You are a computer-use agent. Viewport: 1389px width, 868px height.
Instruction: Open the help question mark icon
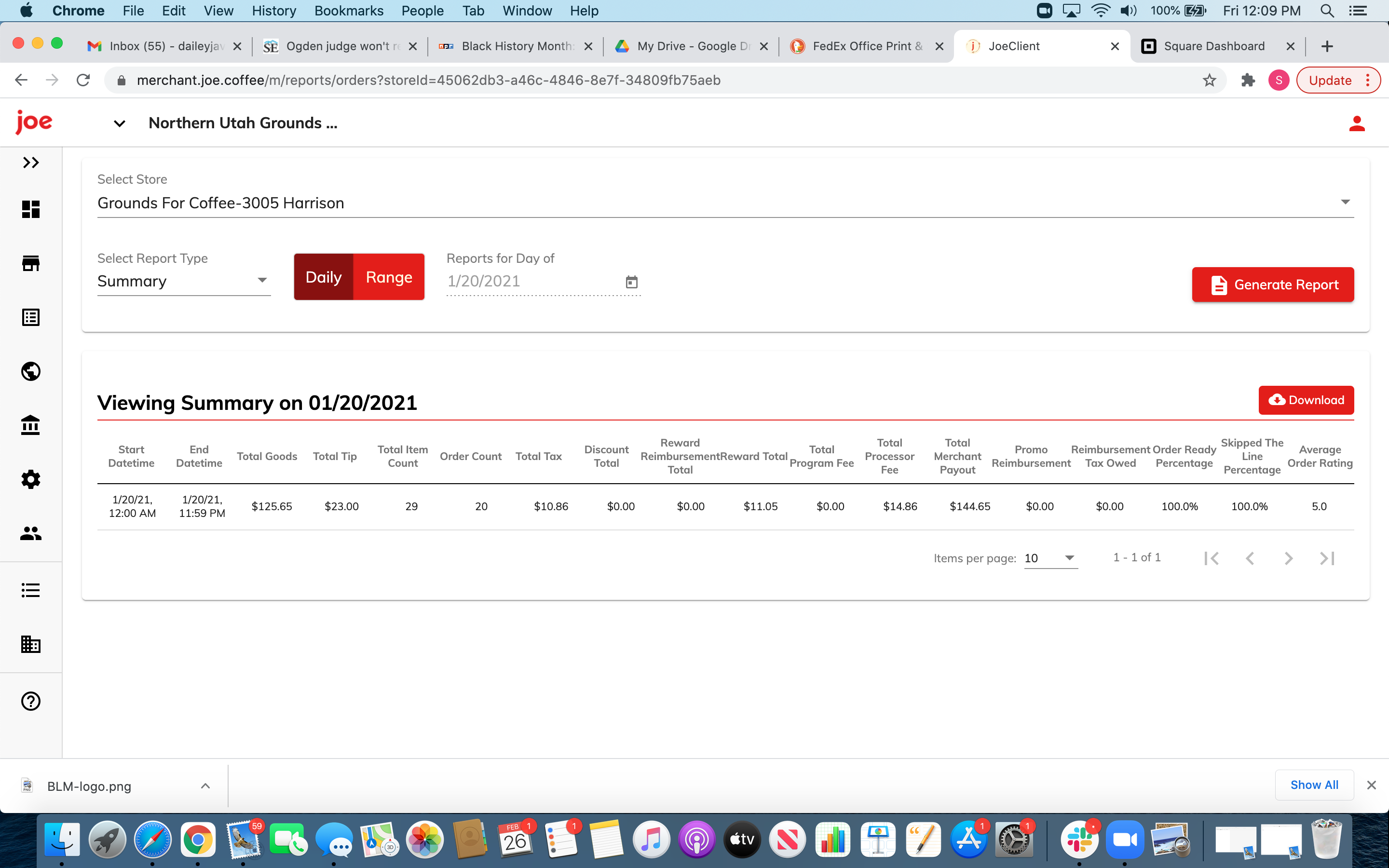(x=30, y=701)
